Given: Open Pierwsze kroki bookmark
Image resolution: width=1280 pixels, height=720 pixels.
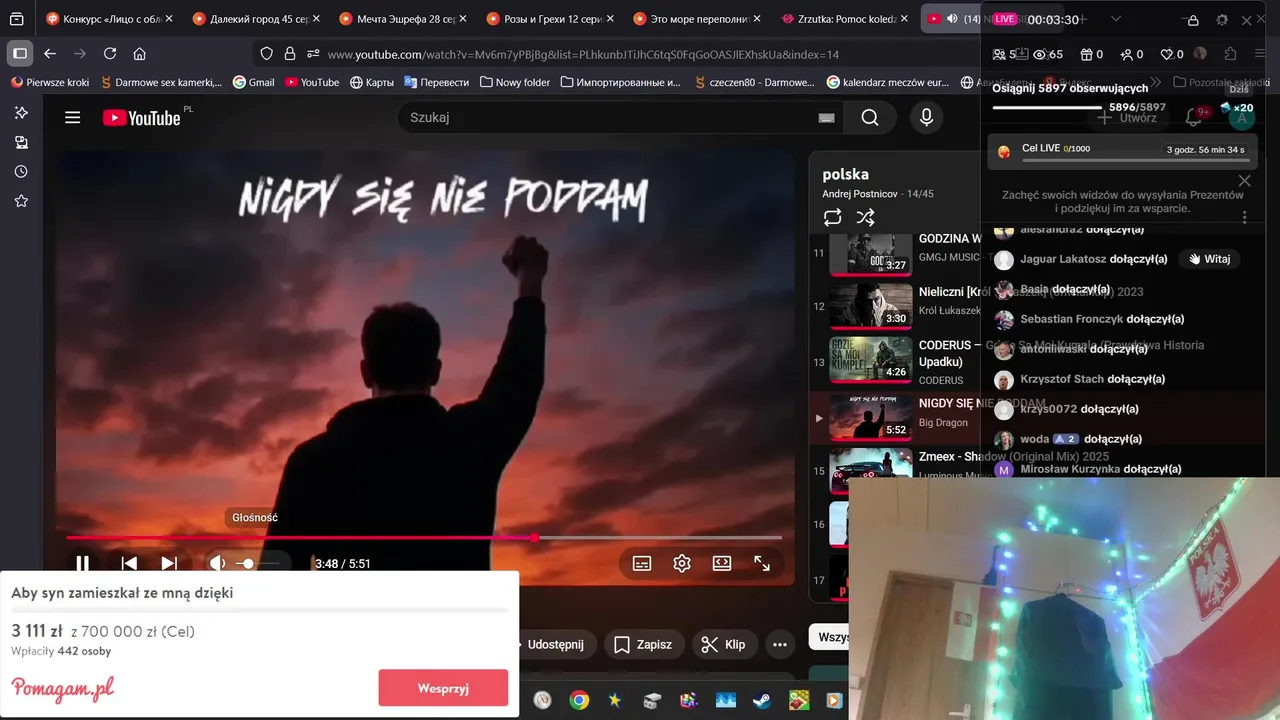Looking at the screenshot, I should click(x=50, y=82).
